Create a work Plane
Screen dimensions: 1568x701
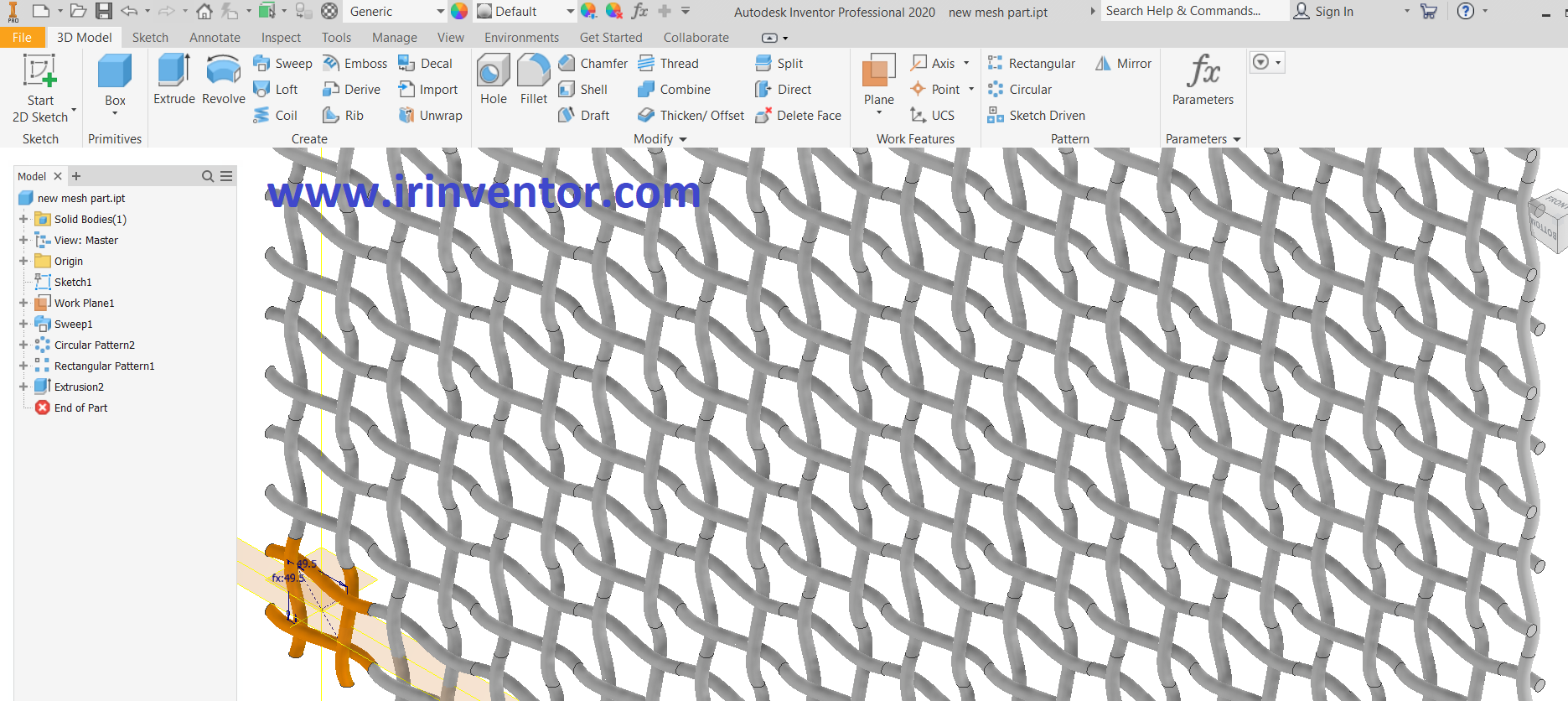(x=879, y=80)
